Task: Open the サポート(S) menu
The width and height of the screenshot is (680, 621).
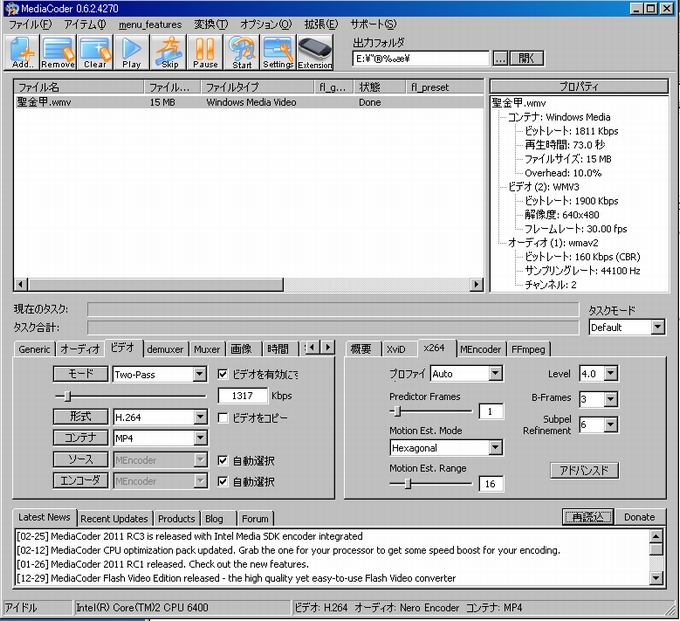Action: coord(373,24)
